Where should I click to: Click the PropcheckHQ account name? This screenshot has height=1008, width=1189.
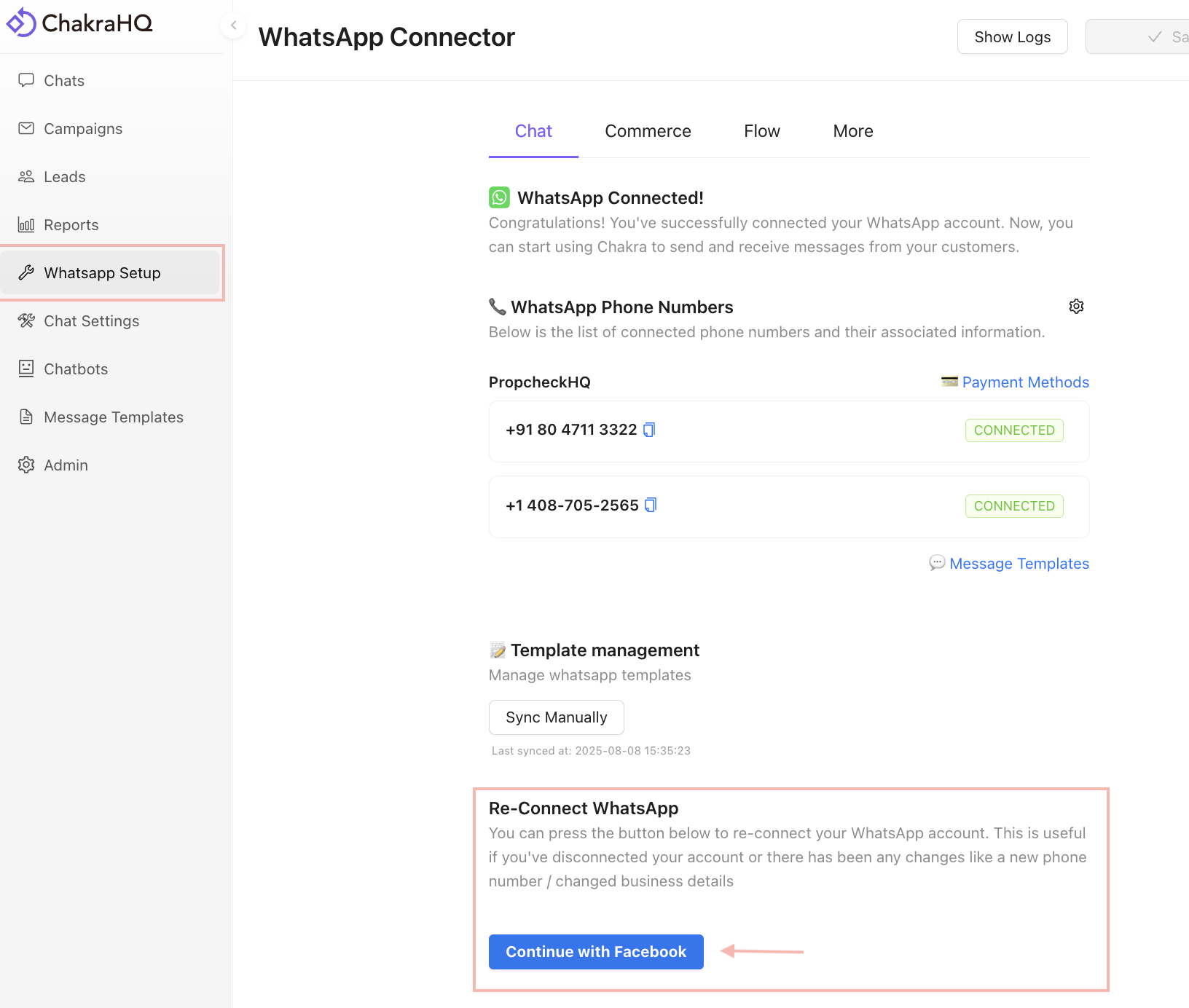coord(540,382)
